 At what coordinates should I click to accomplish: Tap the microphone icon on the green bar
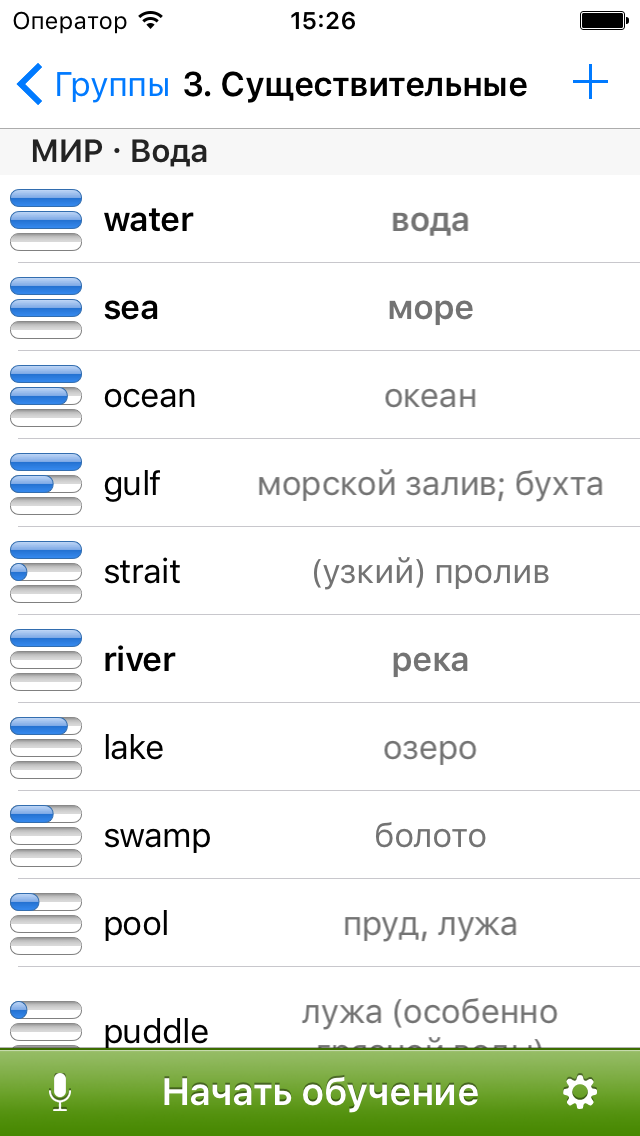click(57, 1092)
